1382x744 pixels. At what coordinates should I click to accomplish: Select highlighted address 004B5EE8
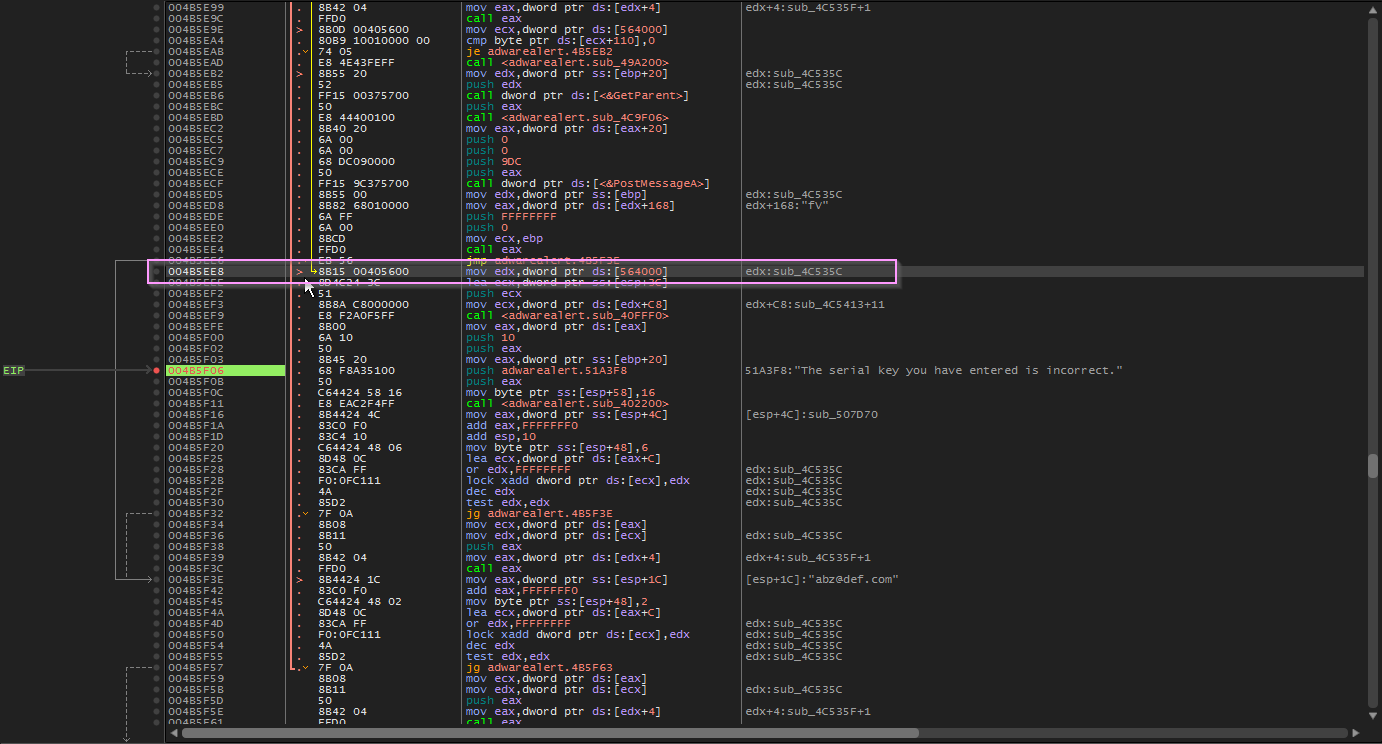tap(196, 271)
